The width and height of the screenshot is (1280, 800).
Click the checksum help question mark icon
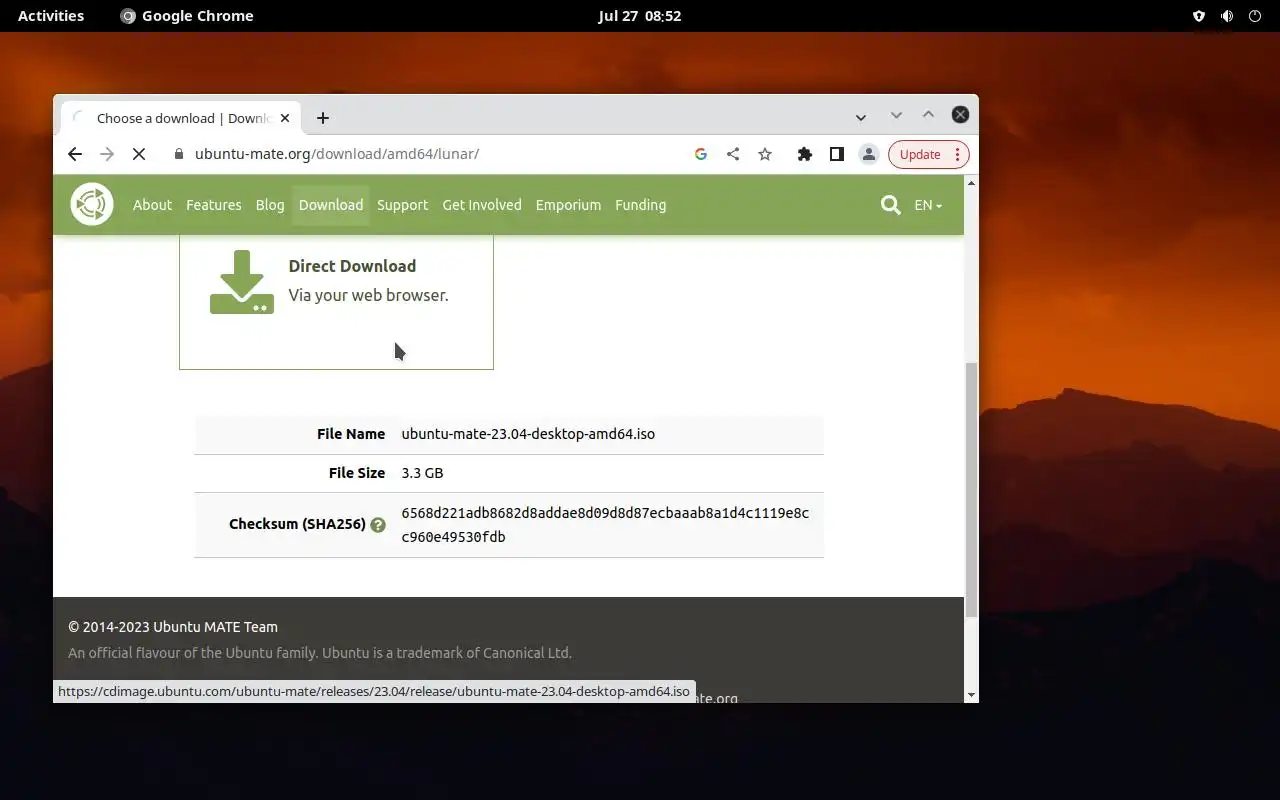click(378, 525)
